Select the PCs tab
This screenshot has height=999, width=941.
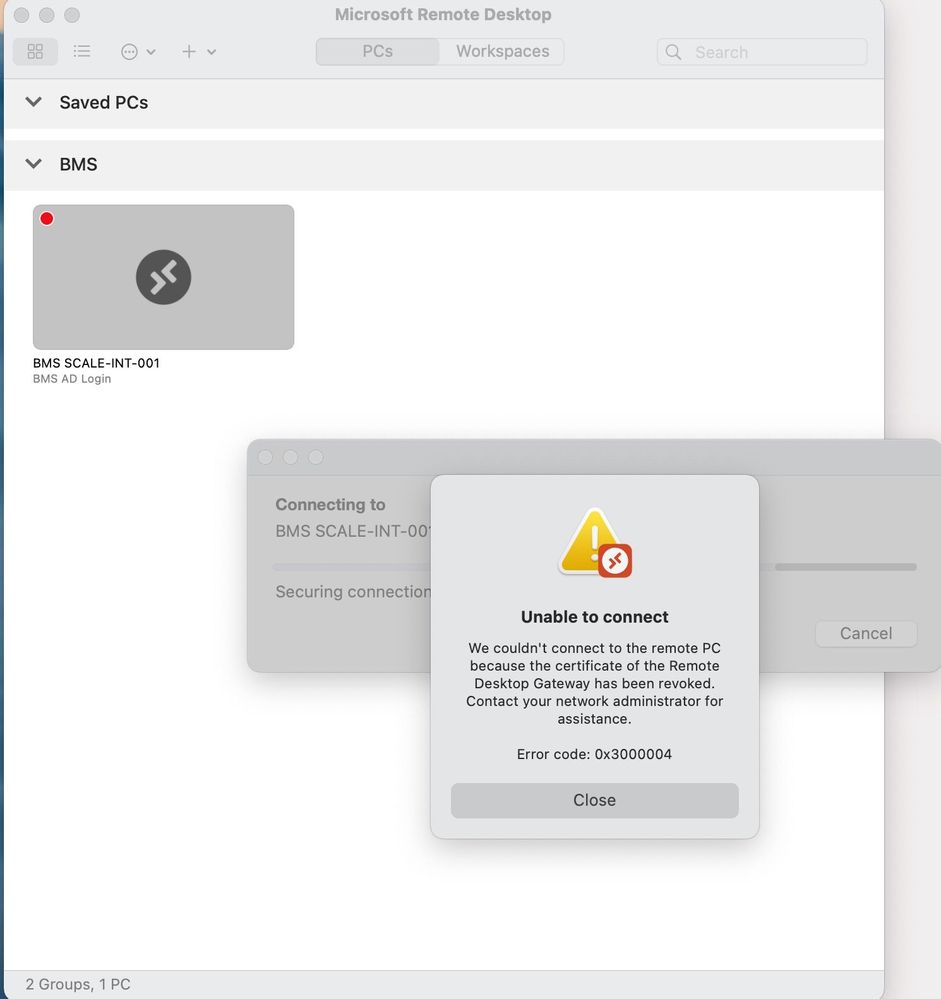tap(377, 52)
